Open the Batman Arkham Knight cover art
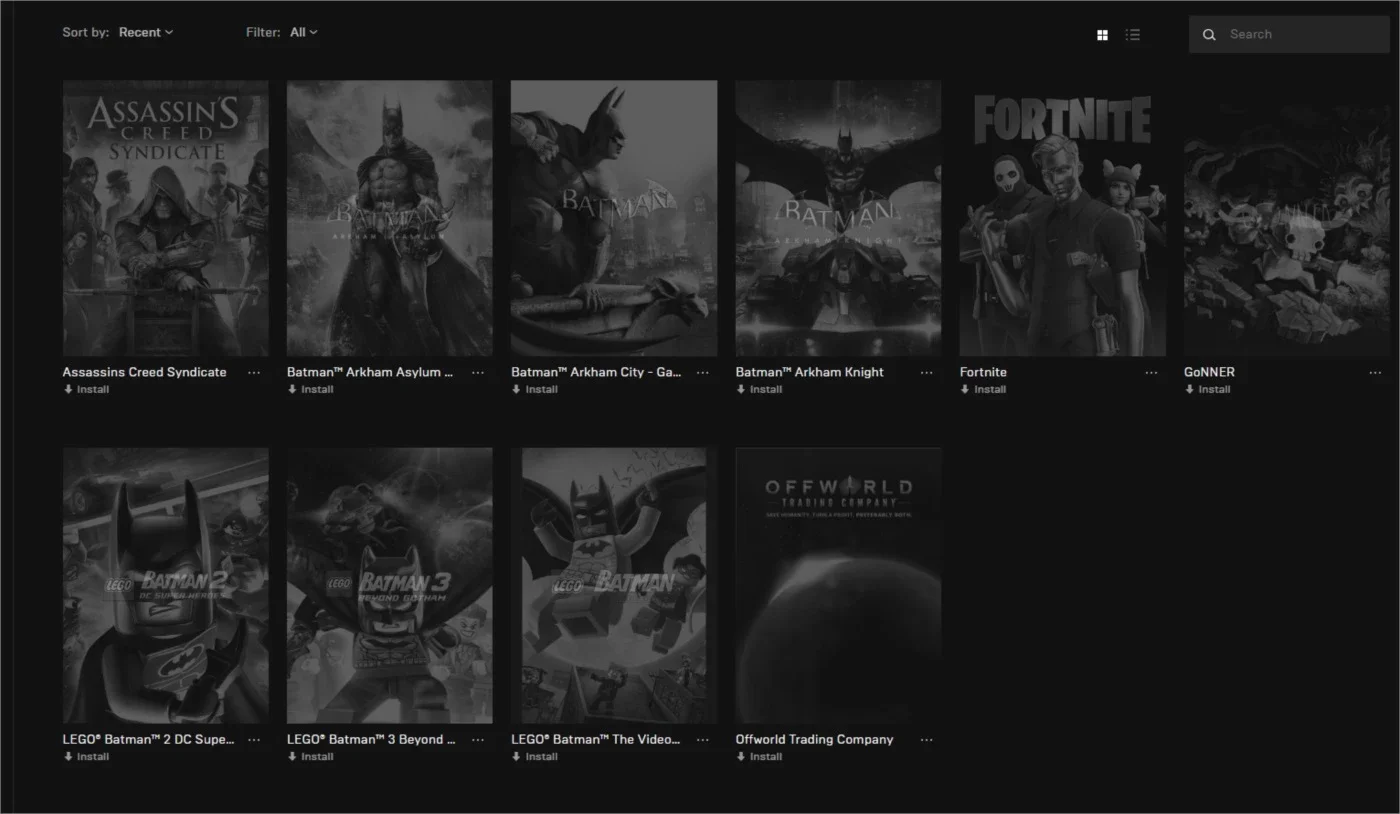Image resolution: width=1400 pixels, height=814 pixels. pyautogui.click(x=838, y=219)
